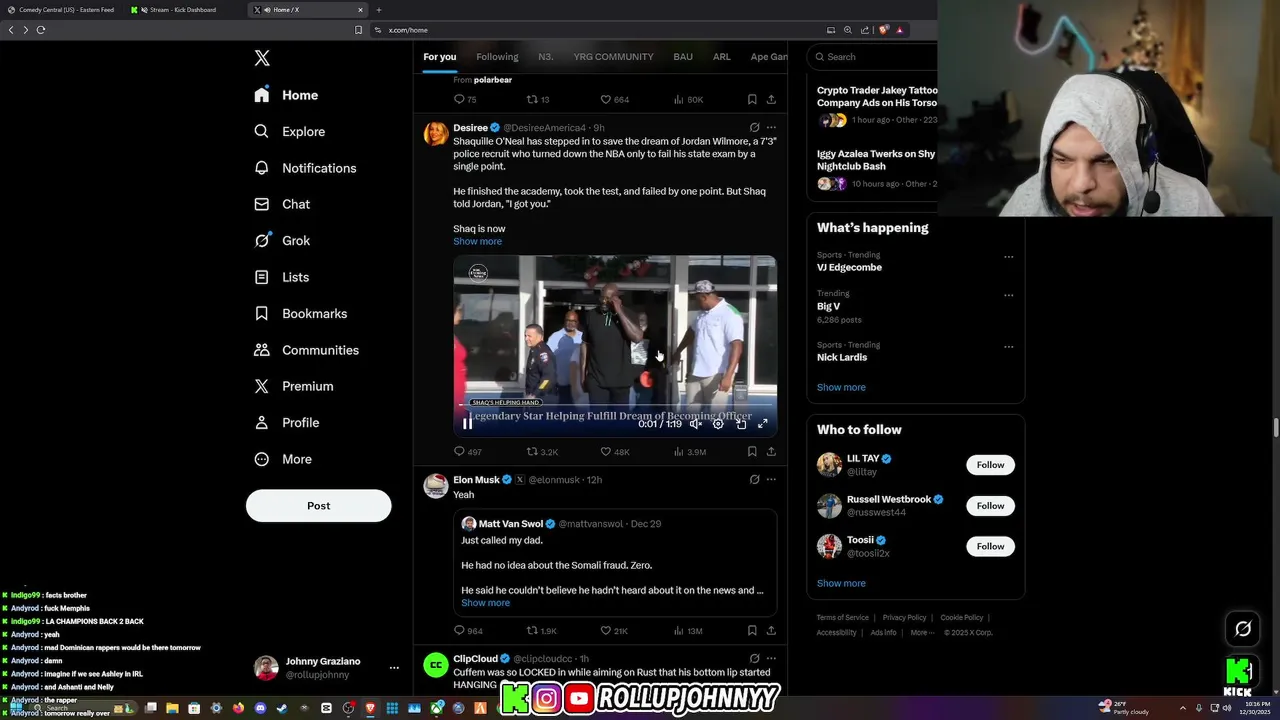Screen dimensions: 1280x720
Task: Reply to Desiree's post with 497 replies
Action: click(467, 452)
